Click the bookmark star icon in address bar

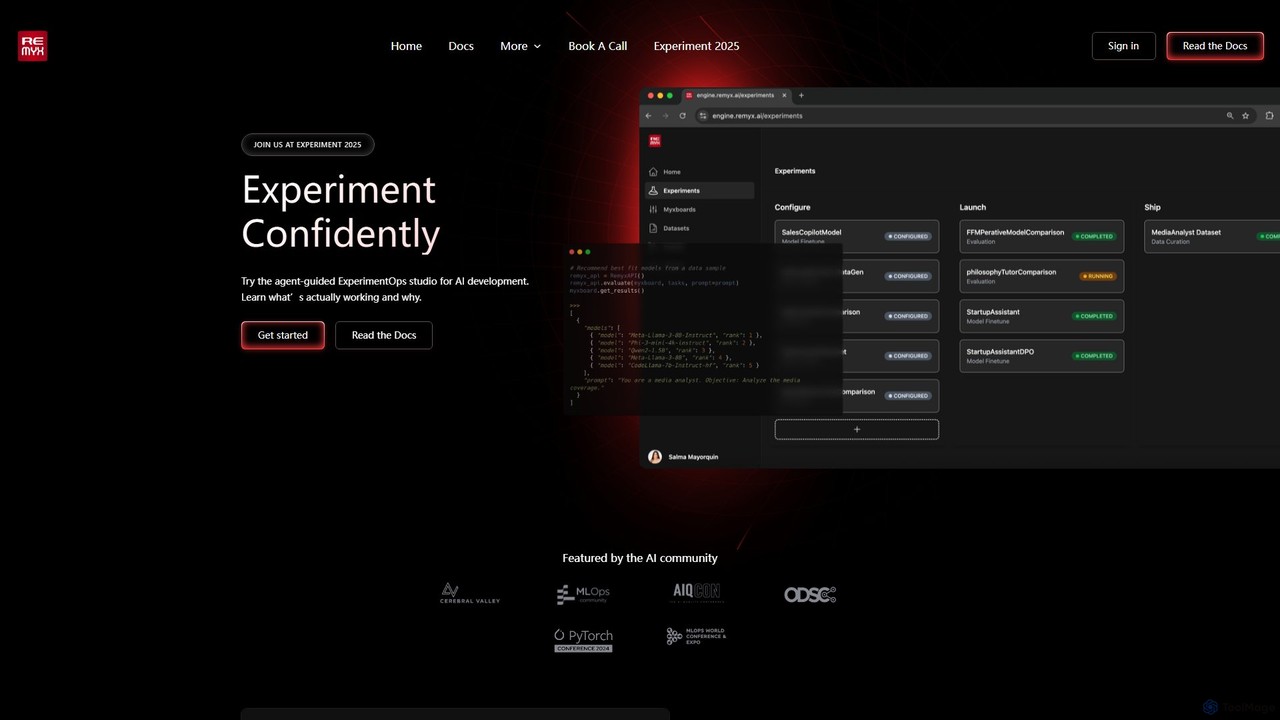(1245, 116)
